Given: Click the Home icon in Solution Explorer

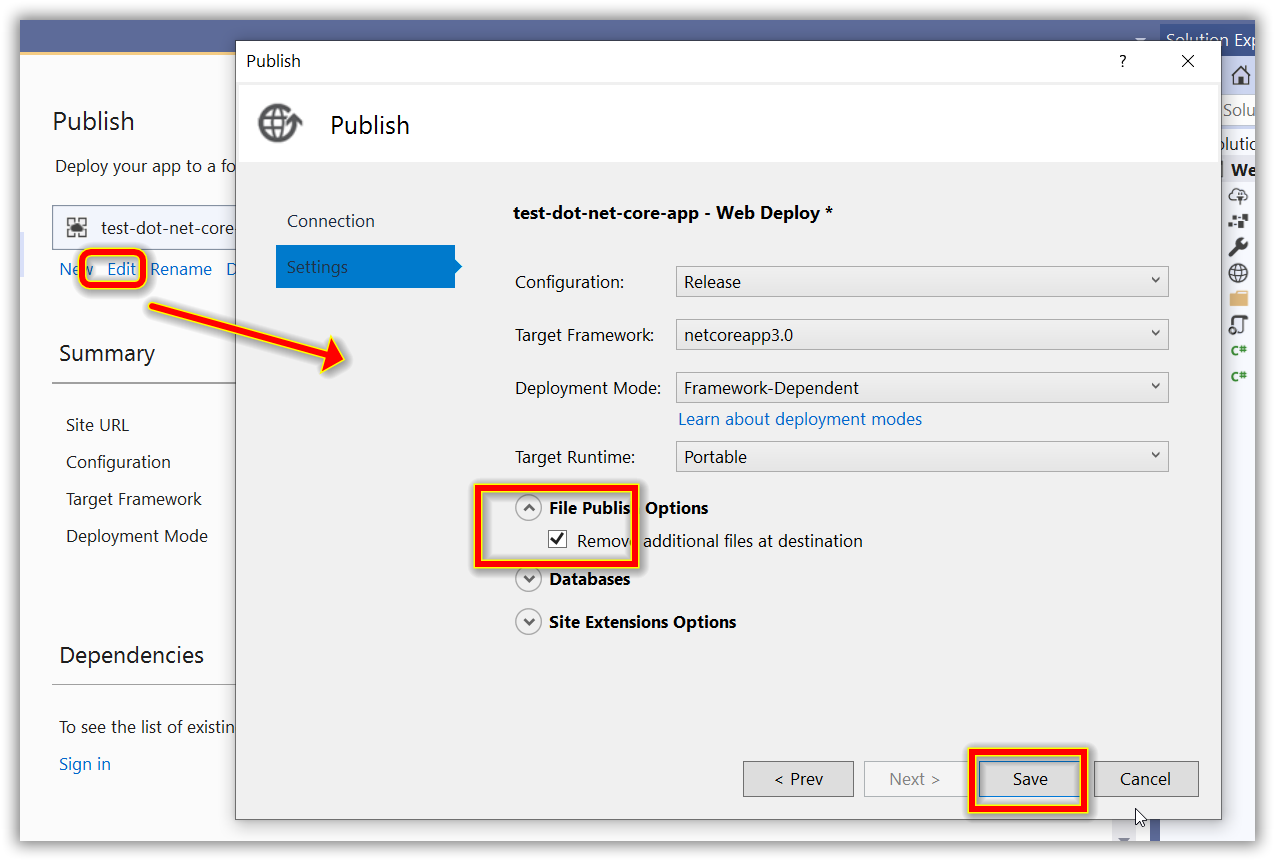Looking at the screenshot, I should 1240,76.
